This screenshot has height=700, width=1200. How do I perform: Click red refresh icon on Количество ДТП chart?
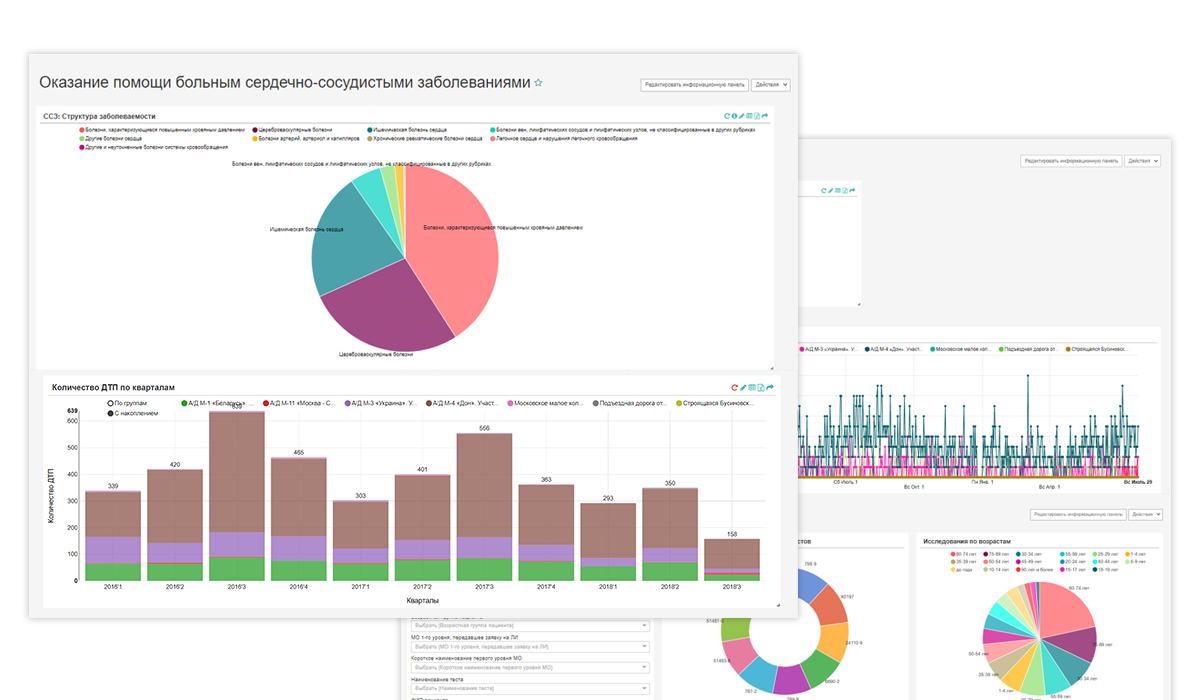734,387
